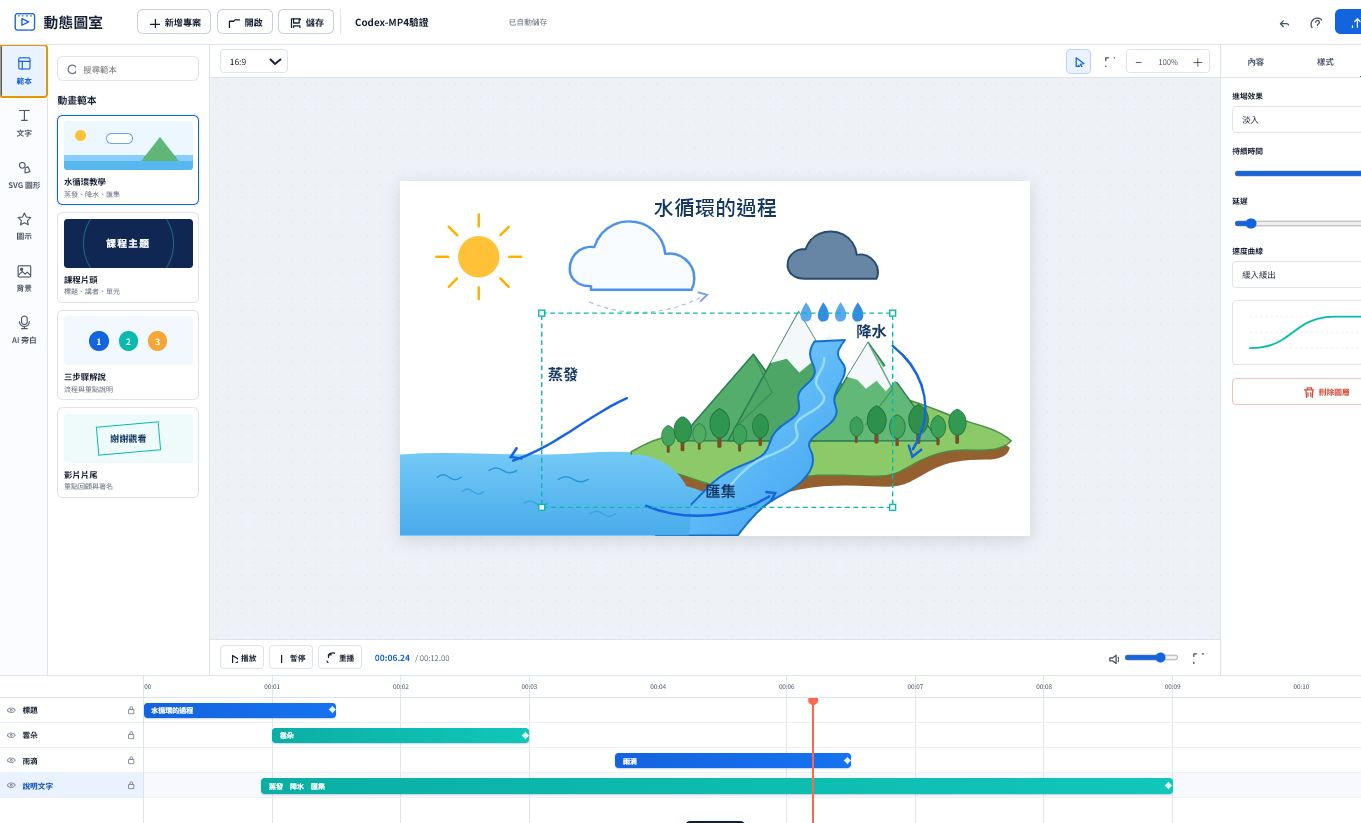Zoom in with the plus icon
The image size is (1361, 823).
1197,62
